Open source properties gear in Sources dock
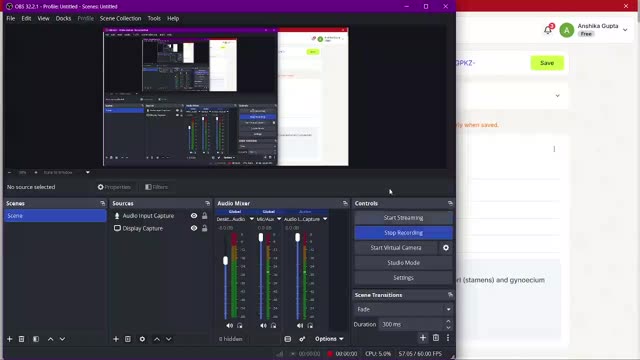 142,339
